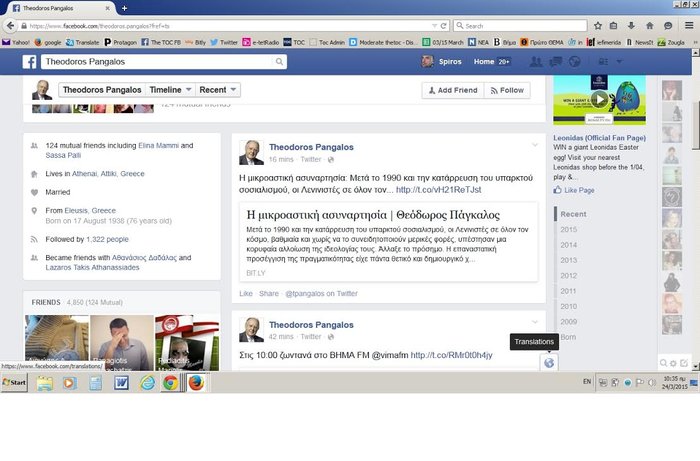Click Firefox back arrow button
Screen dimensions: 700x461
click(x=10, y=26)
